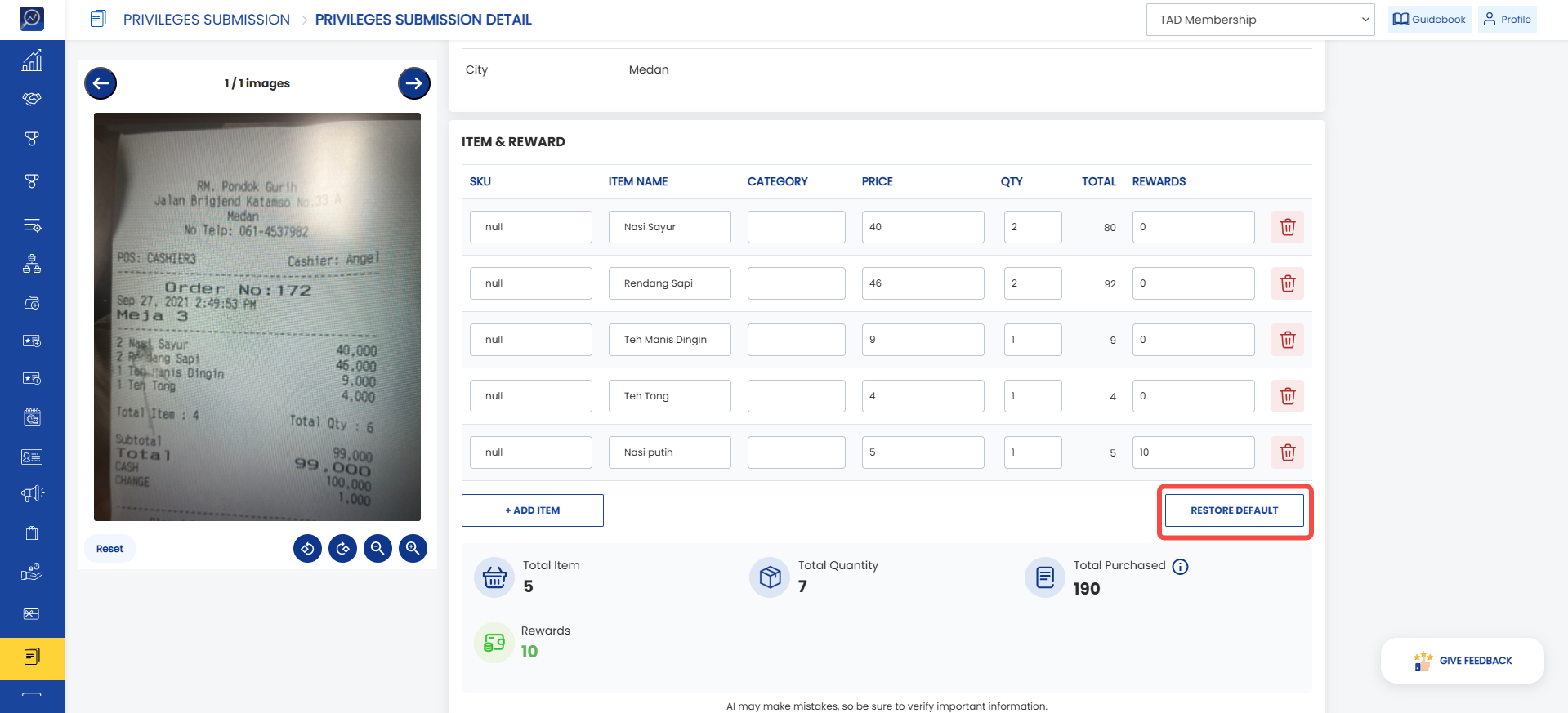
Task: Click the Total Purchased value 190
Action: pyautogui.click(x=1087, y=589)
